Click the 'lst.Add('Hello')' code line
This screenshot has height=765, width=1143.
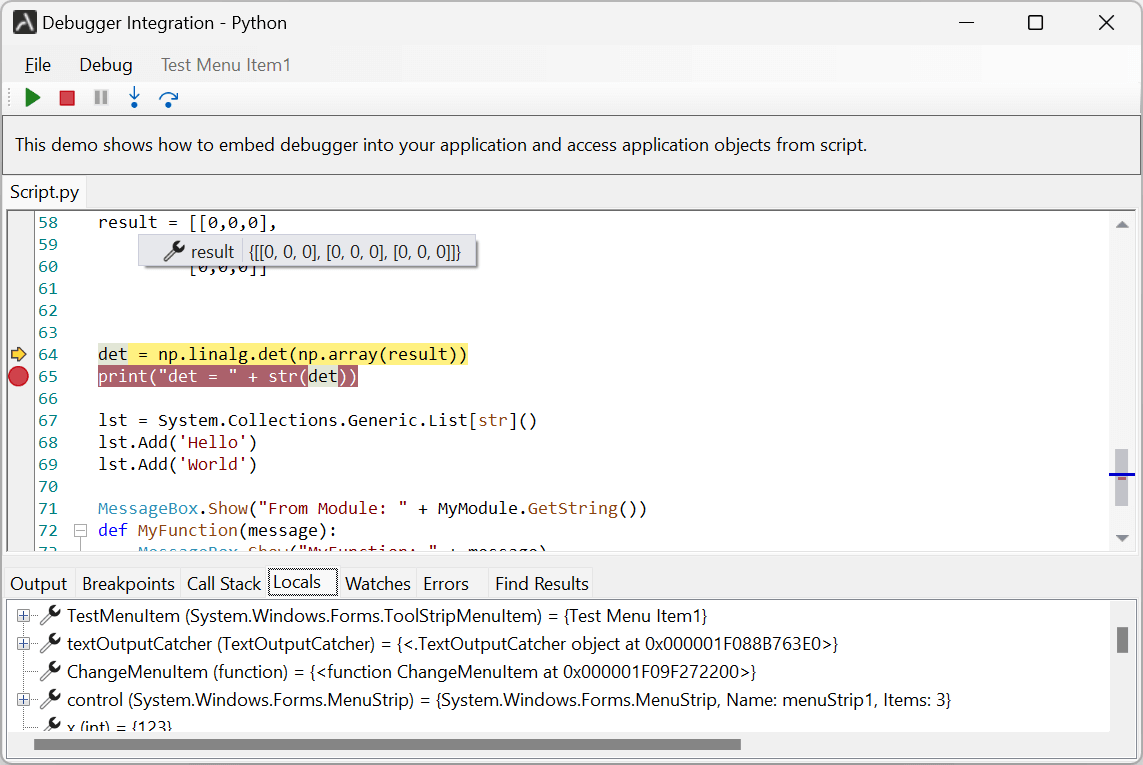tap(178, 443)
